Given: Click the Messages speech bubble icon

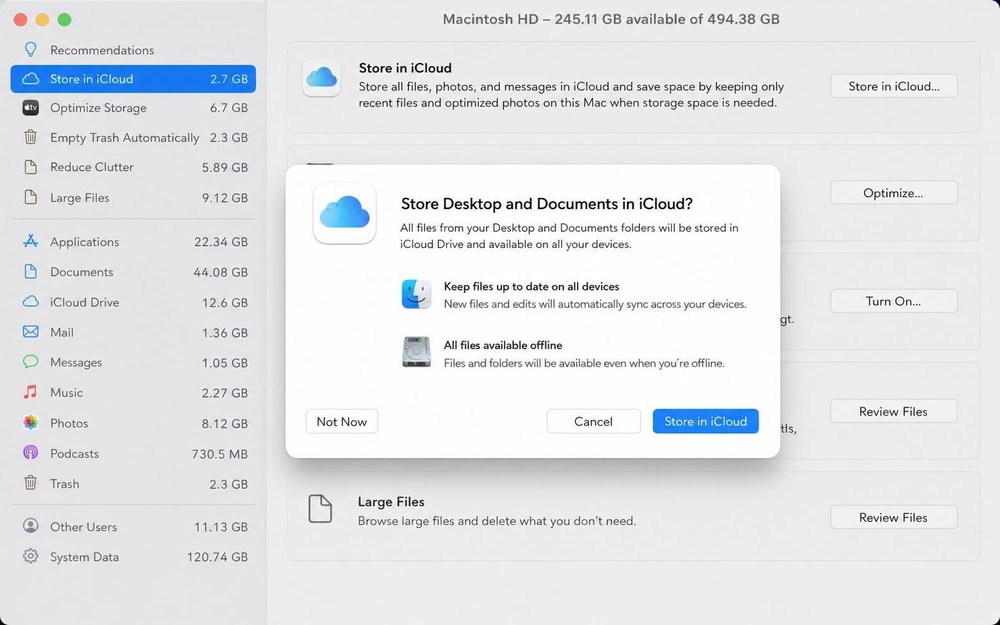Looking at the screenshot, I should click(x=31, y=362).
